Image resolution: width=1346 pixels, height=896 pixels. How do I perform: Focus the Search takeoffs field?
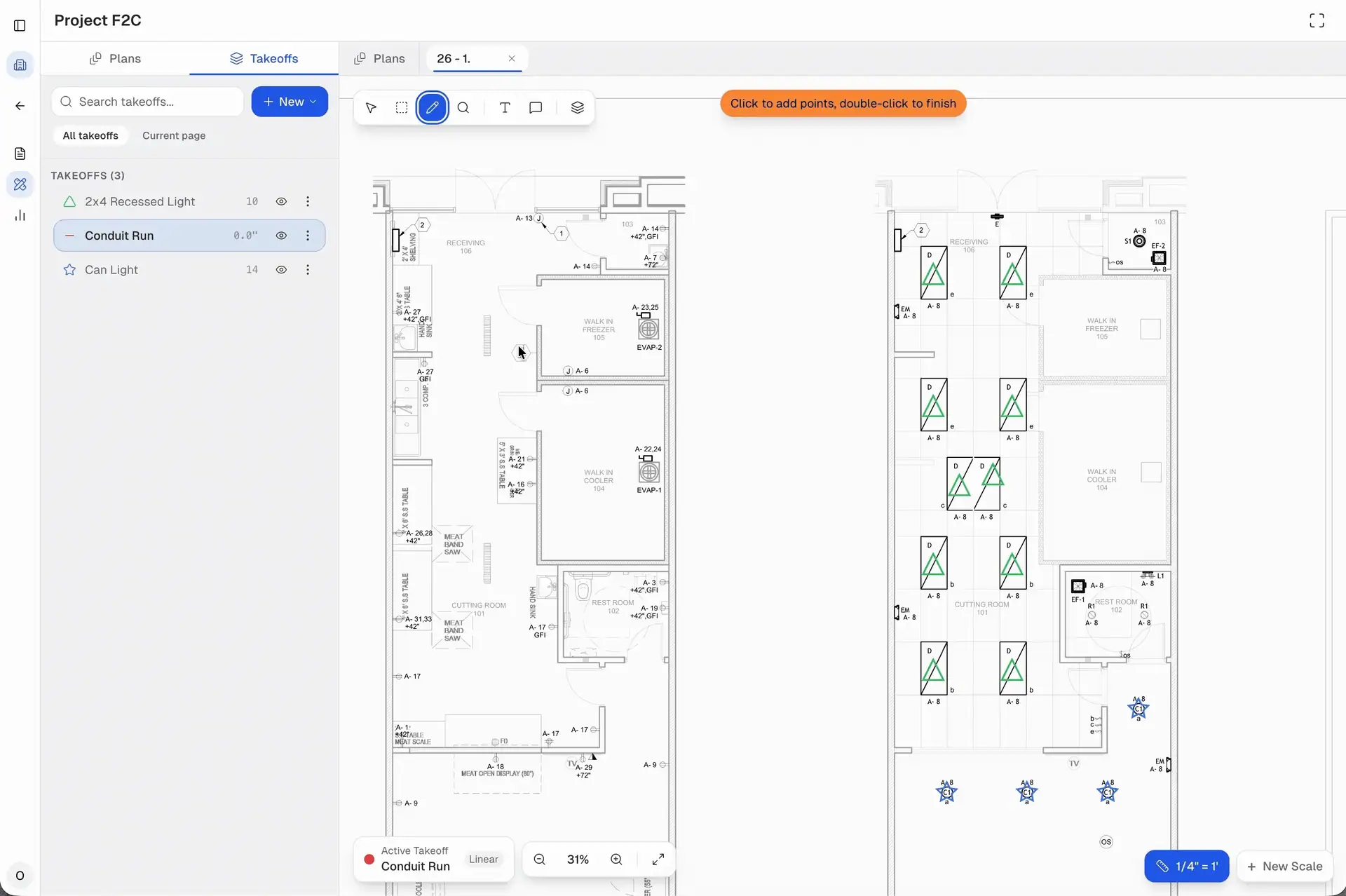click(x=147, y=102)
